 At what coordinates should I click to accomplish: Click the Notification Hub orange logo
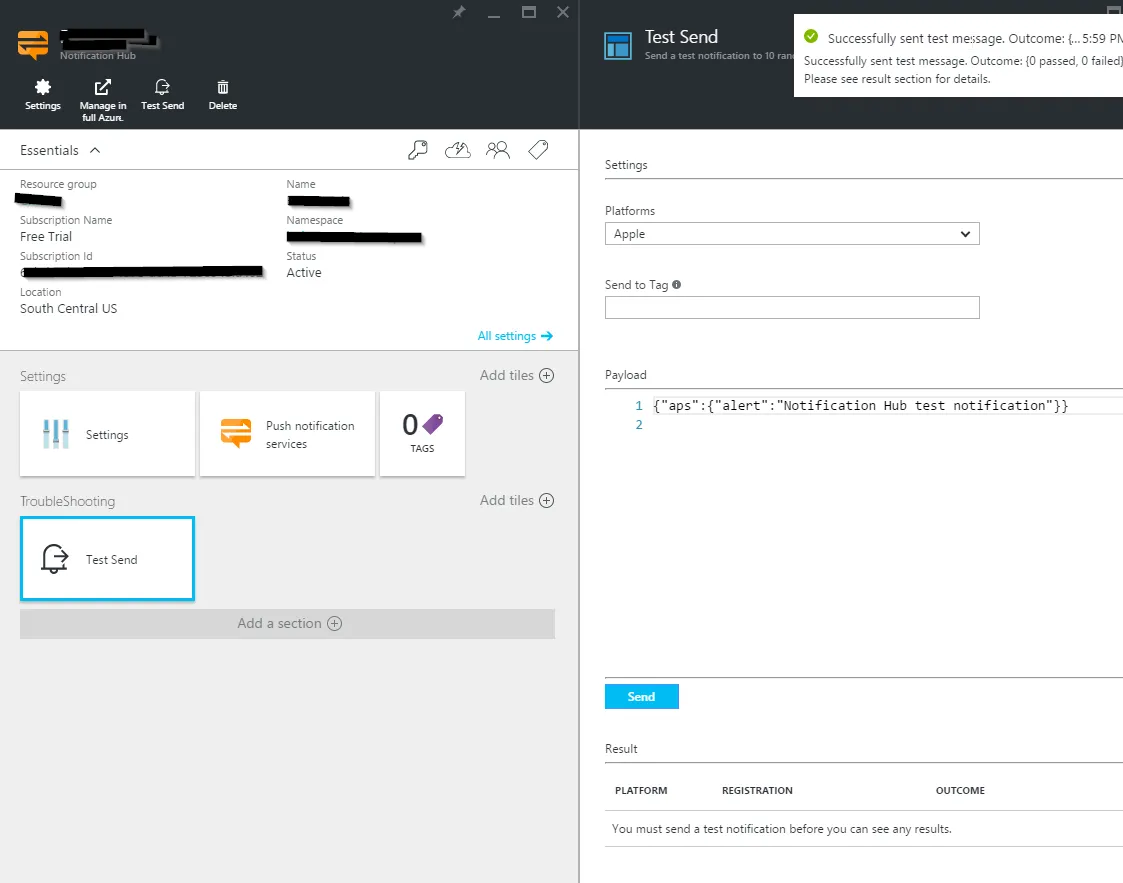point(33,44)
